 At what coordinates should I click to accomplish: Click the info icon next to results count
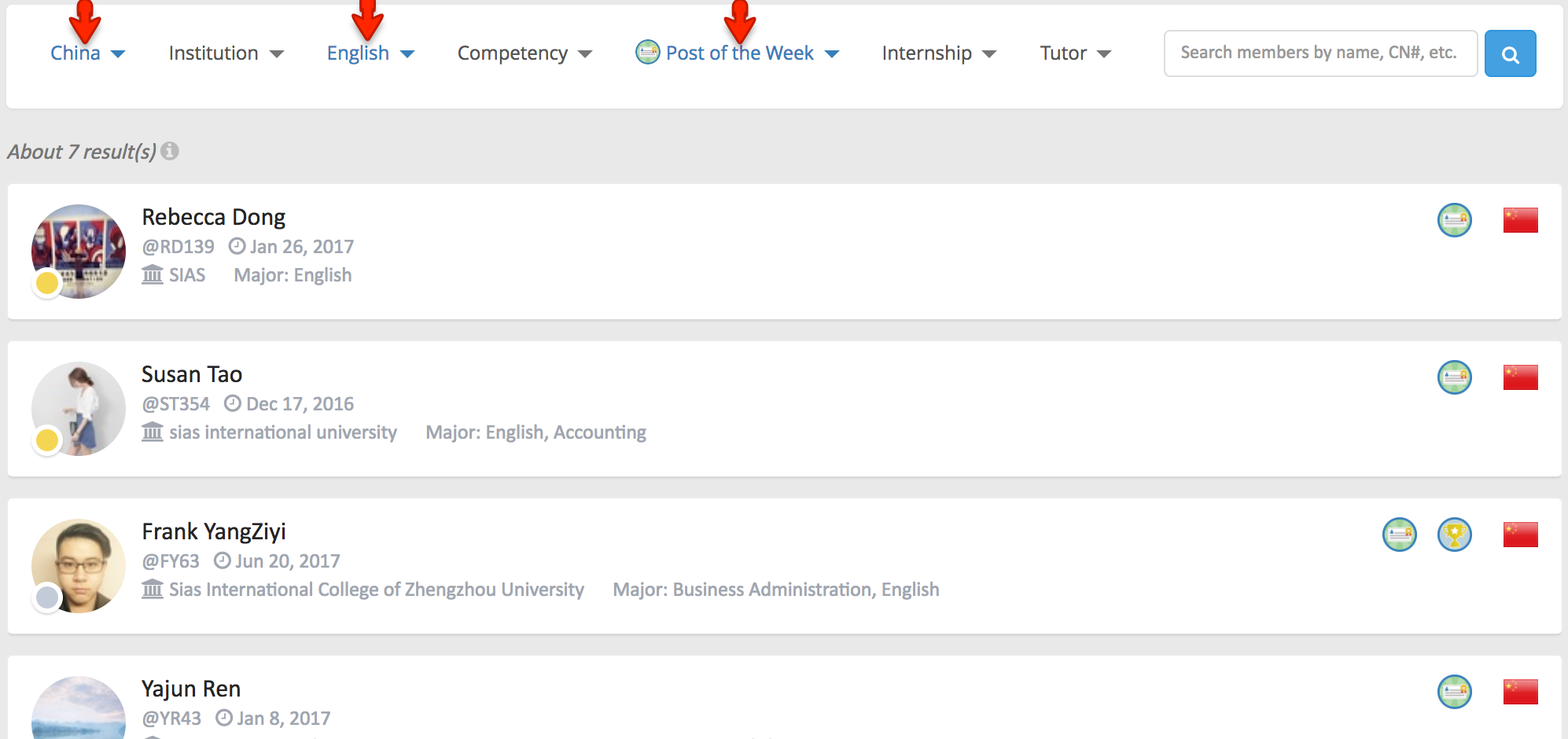(x=170, y=150)
